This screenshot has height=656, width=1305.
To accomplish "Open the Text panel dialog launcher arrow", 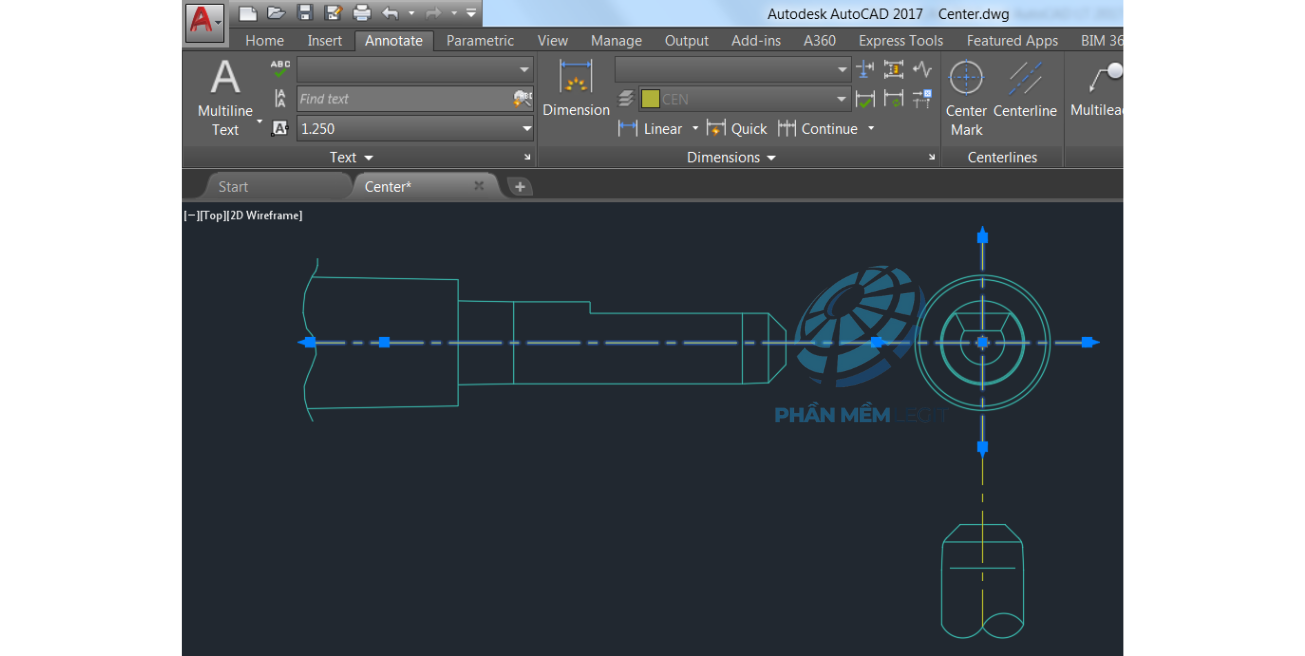I will [527, 158].
